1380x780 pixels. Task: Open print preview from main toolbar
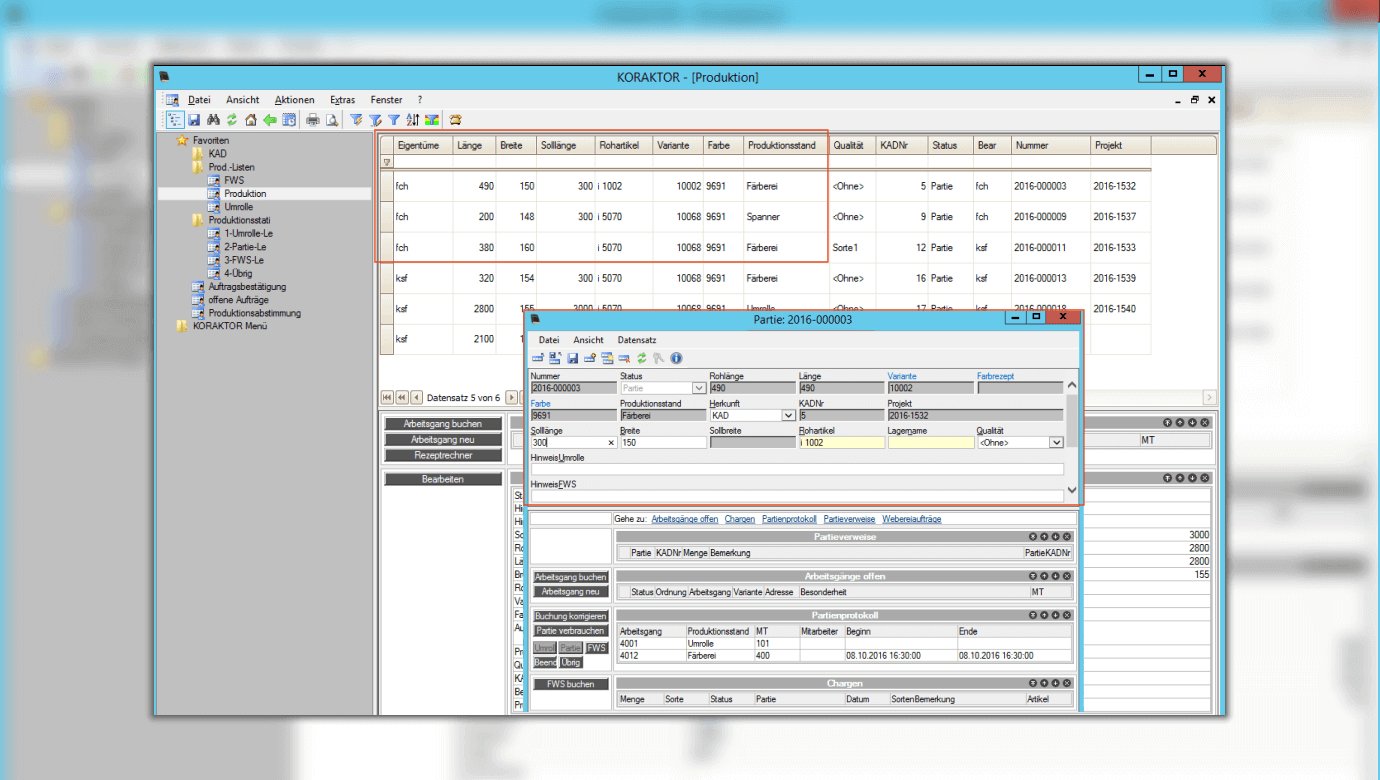331,120
